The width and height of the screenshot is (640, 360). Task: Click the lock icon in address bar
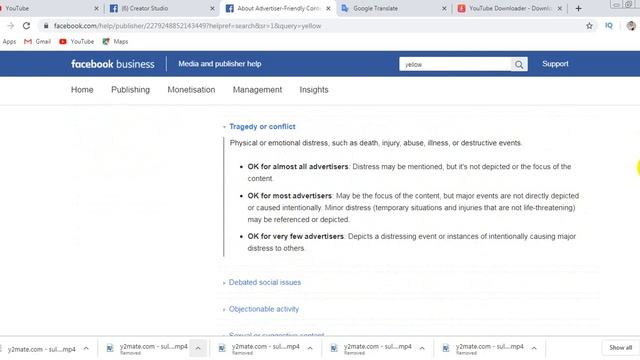click(x=46, y=26)
